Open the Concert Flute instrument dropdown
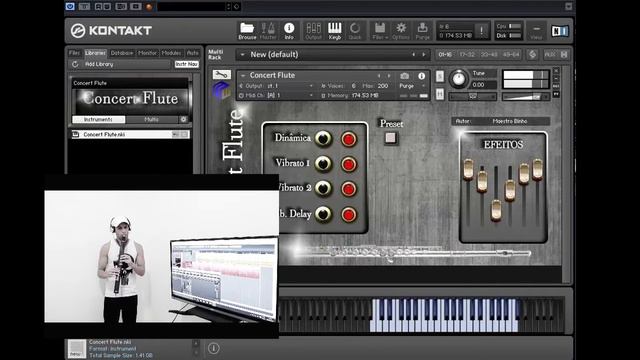This screenshot has height=360, width=640. 243,76
